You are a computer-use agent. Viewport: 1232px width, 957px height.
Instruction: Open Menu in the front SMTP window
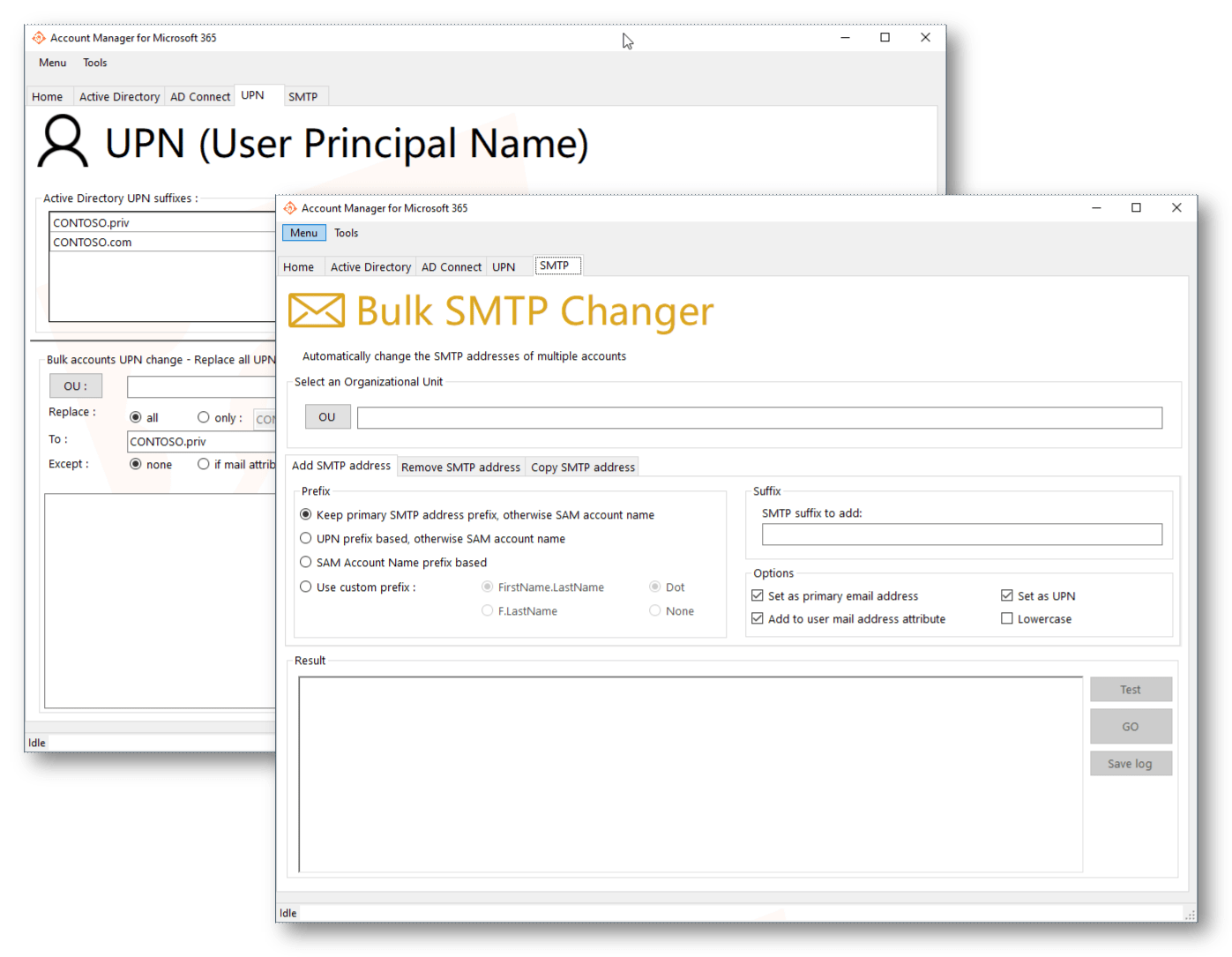click(303, 233)
